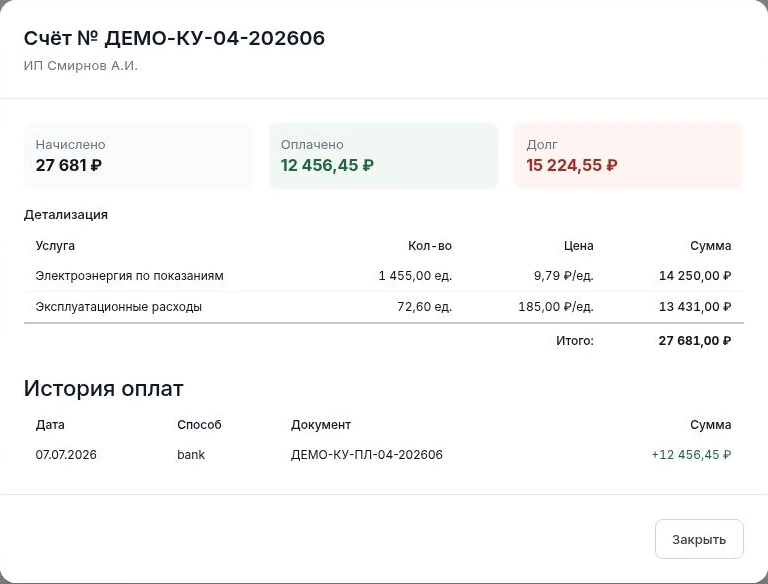Click the payment date 07.07.2026

(66, 455)
